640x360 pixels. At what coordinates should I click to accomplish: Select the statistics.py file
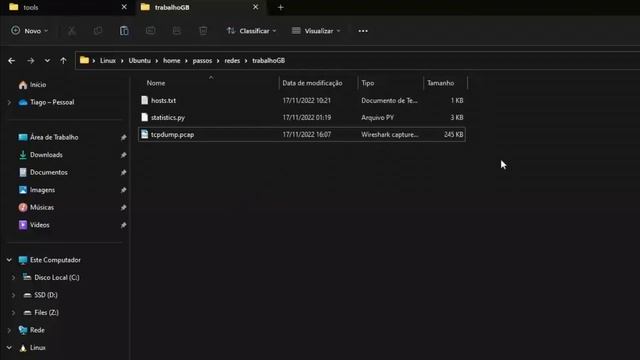[302, 118]
